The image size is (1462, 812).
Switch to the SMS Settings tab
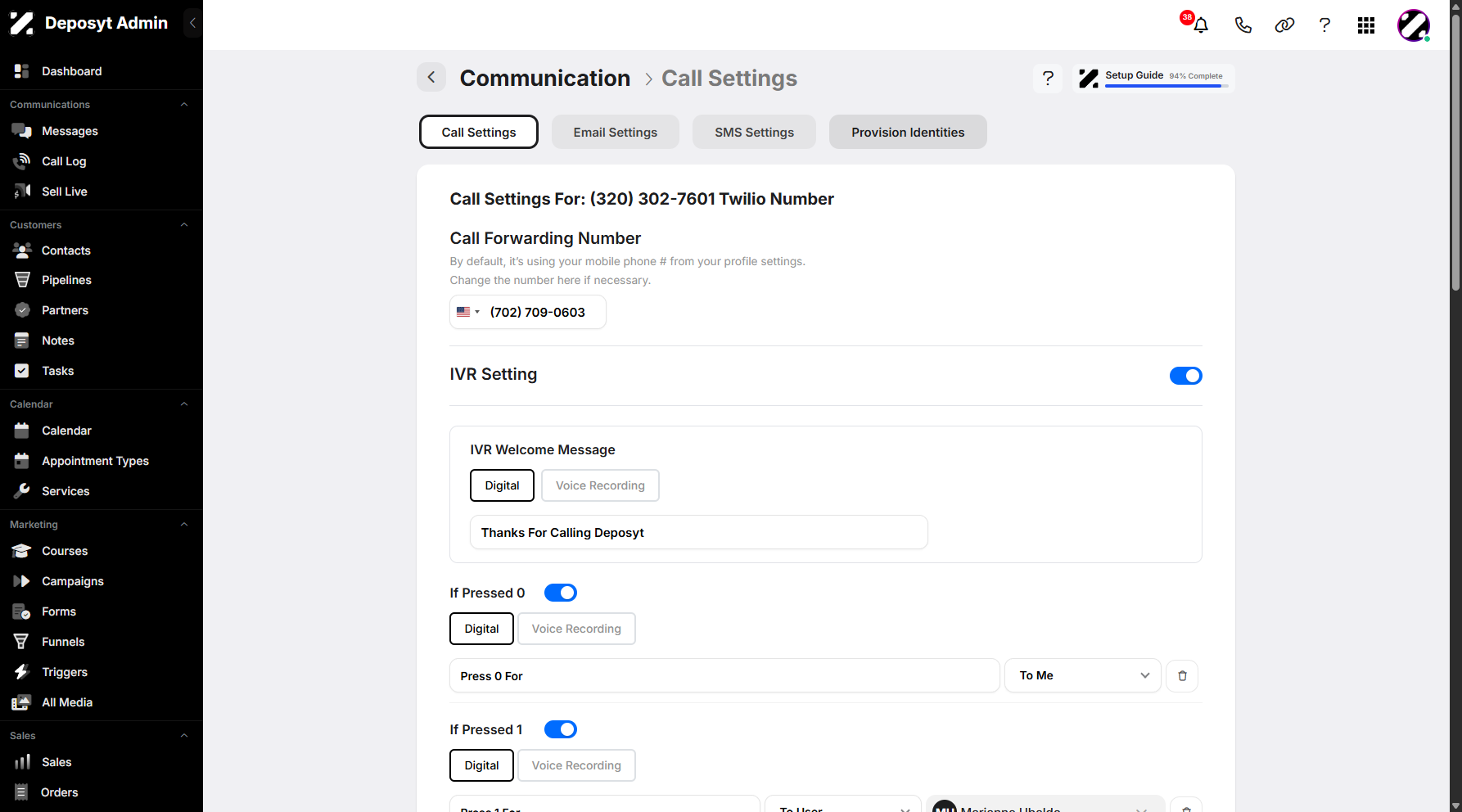pyautogui.click(x=754, y=132)
